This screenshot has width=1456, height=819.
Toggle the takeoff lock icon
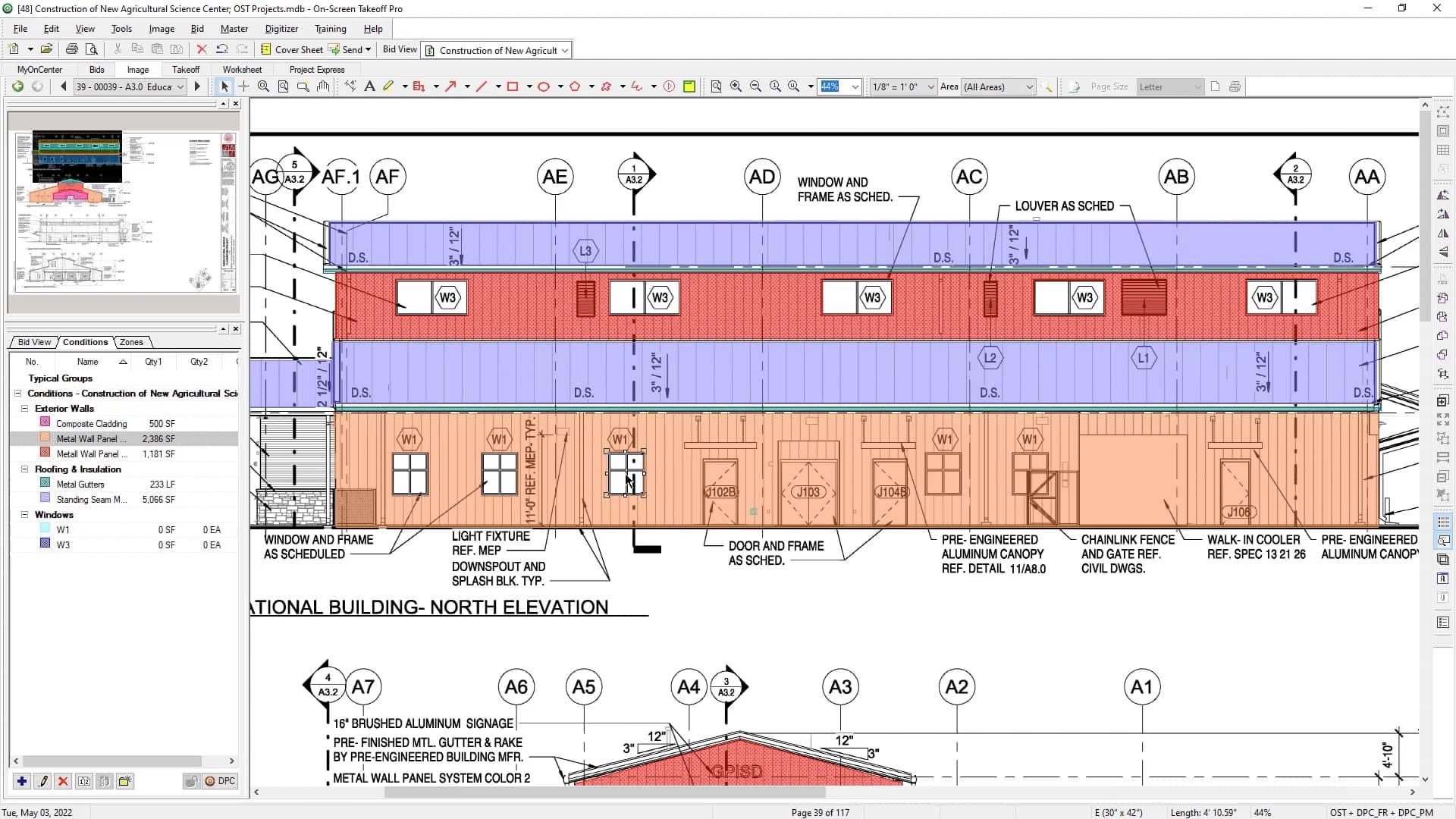[x=191, y=781]
